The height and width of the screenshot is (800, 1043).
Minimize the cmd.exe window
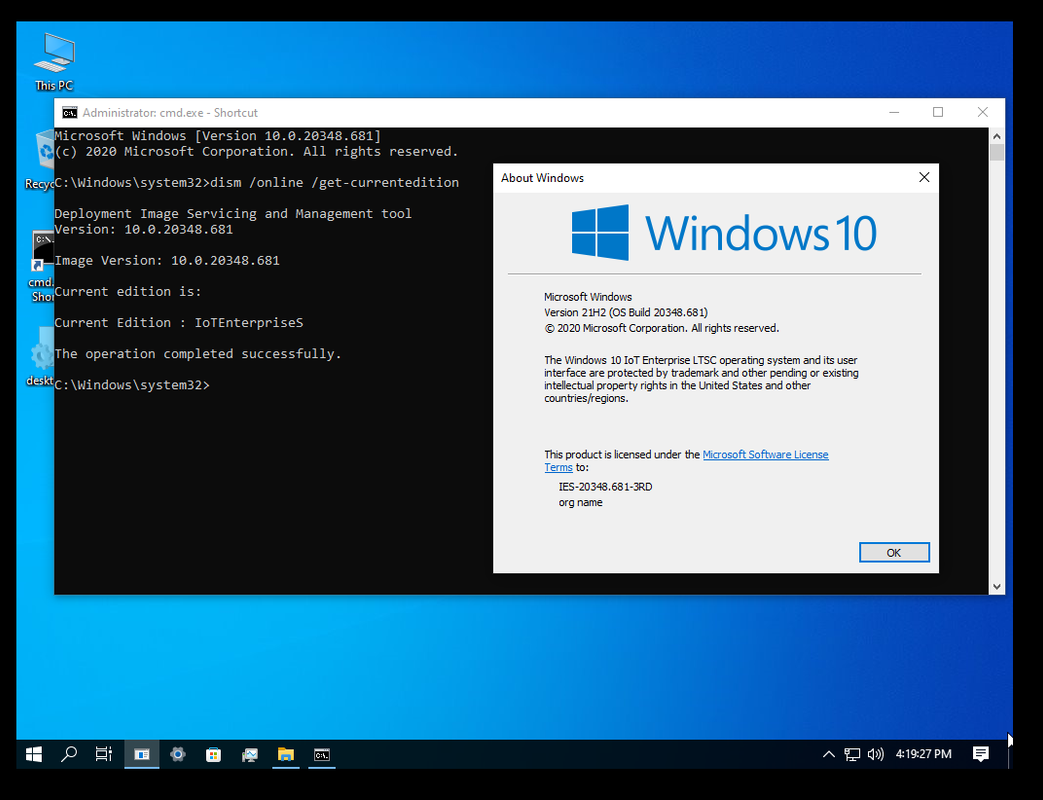tap(894, 112)
